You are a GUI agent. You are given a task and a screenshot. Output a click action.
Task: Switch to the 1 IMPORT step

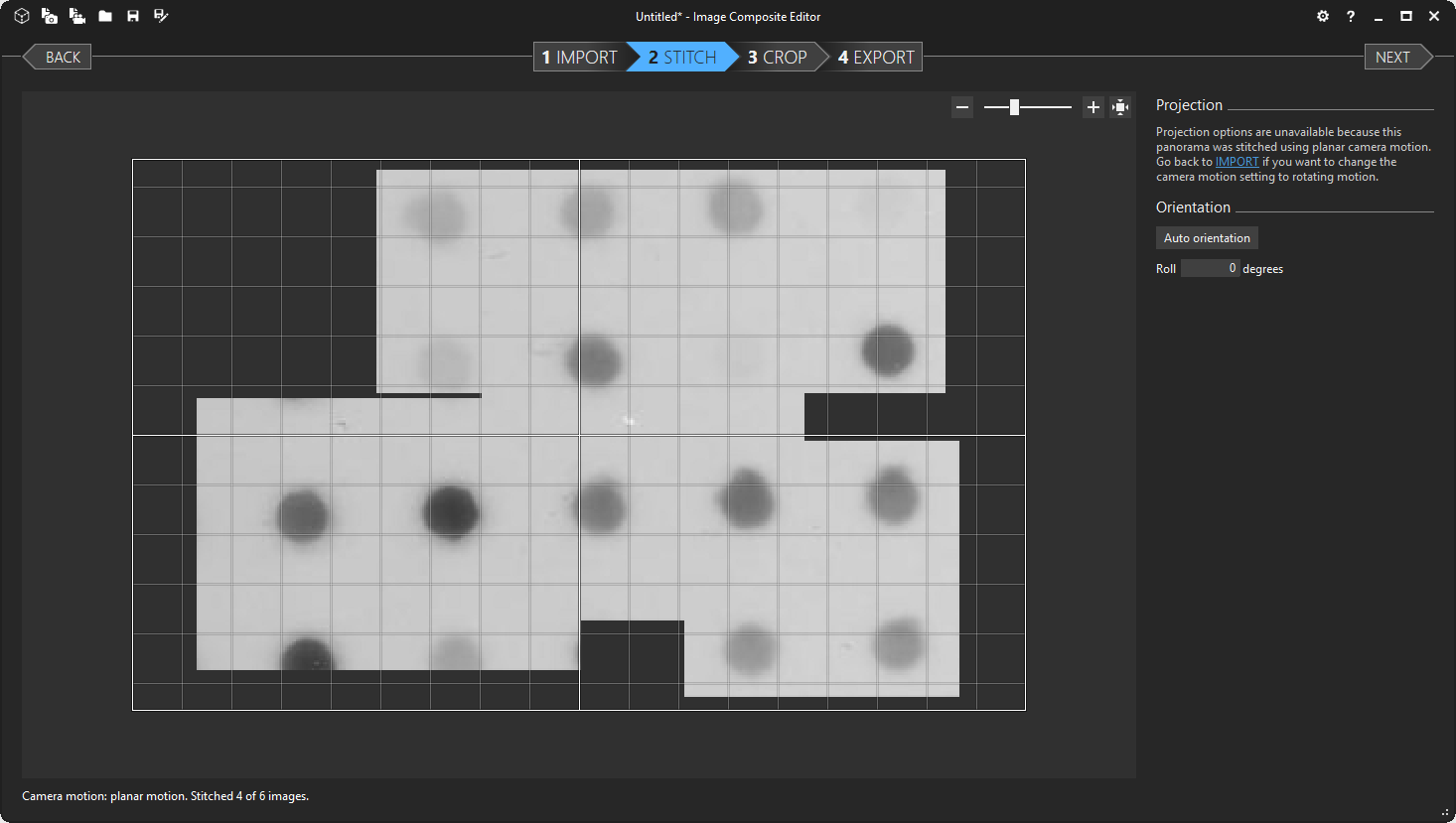click(580, 58)
